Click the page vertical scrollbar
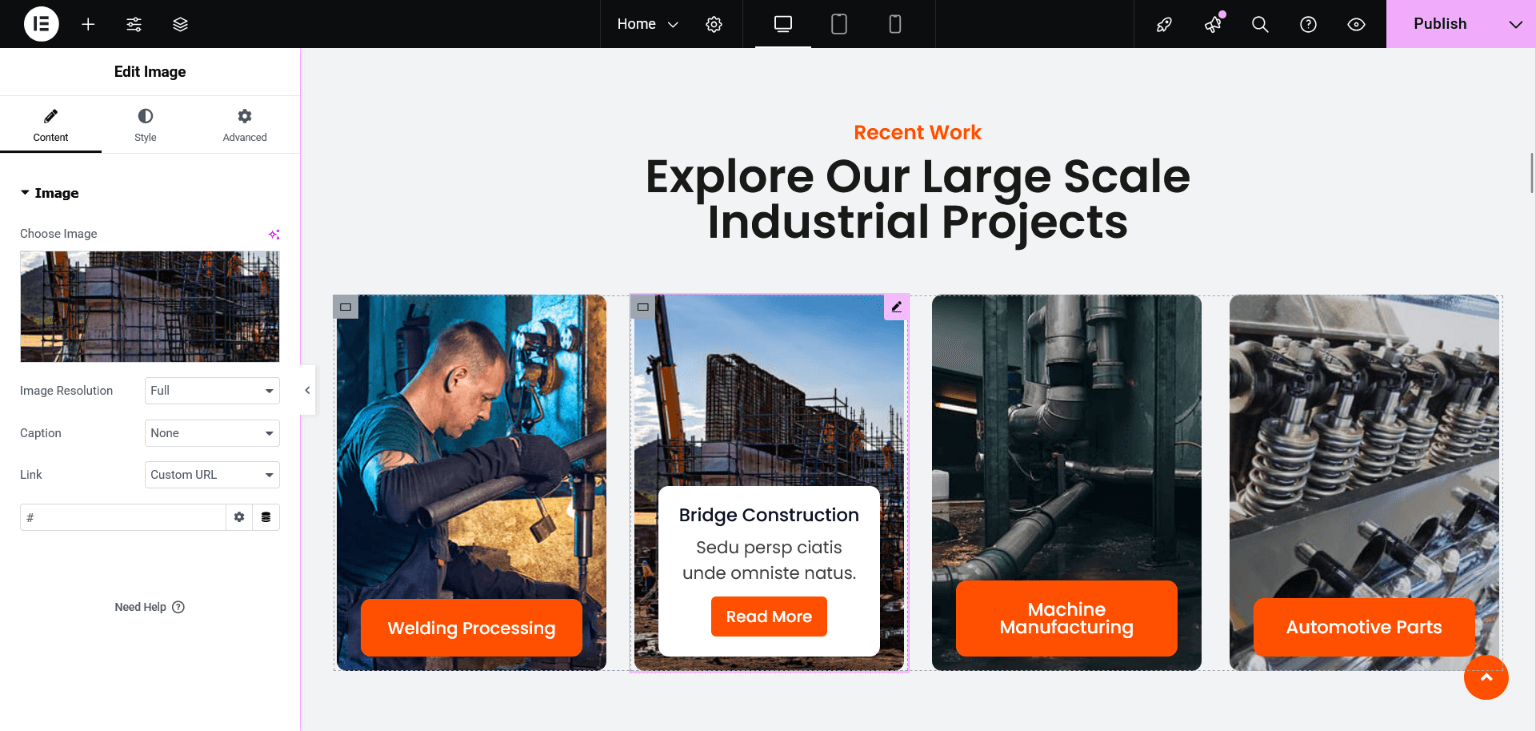 [x=1531, y=173]
